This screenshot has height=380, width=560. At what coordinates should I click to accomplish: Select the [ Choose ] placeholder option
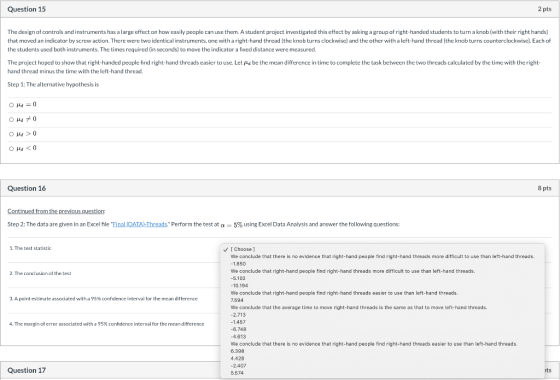(x=242, y=249)
